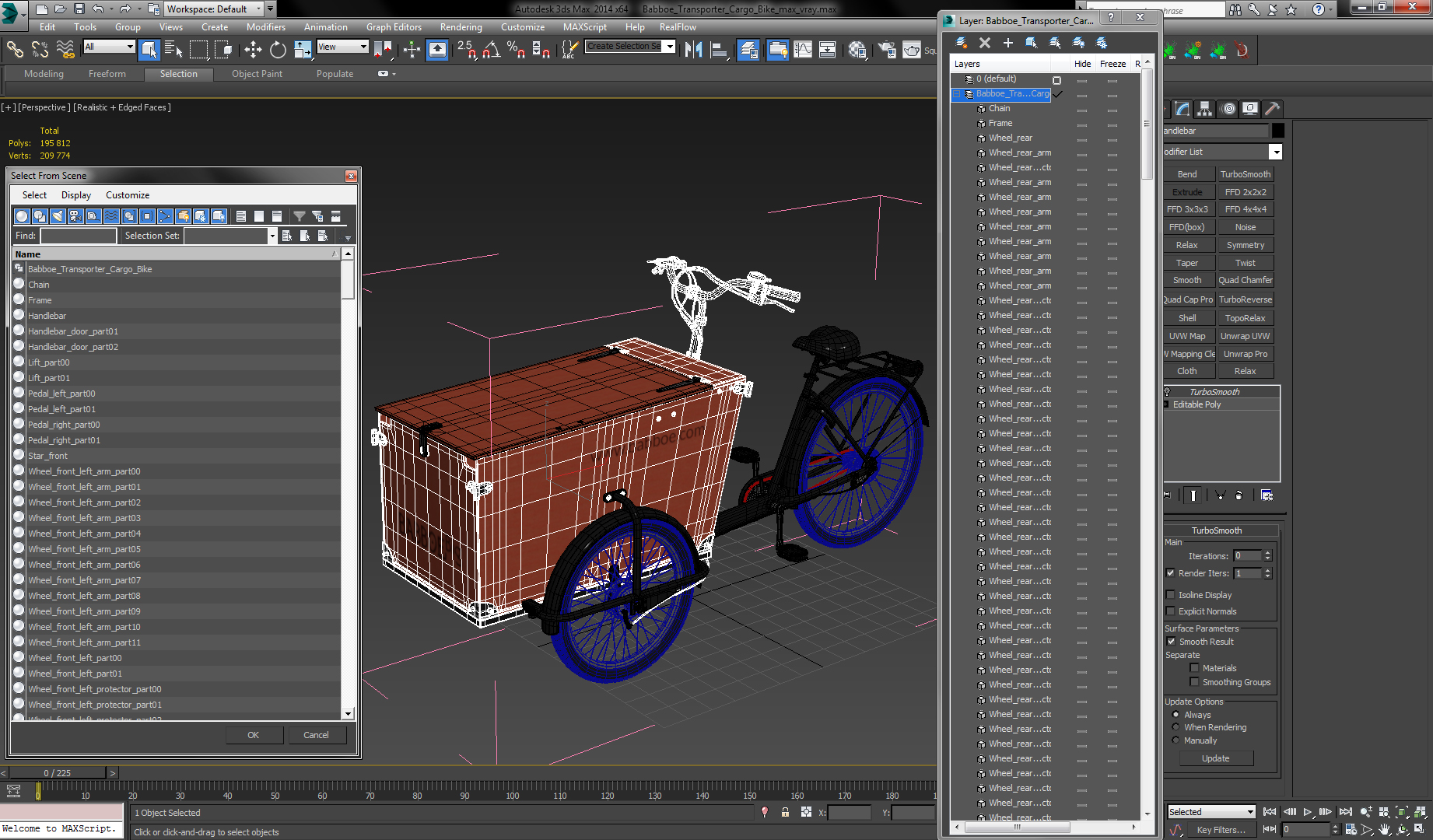Click the time slider 0 / 225 handle
The height and width of the screenshot is (840, 1433).
[57, 773]
